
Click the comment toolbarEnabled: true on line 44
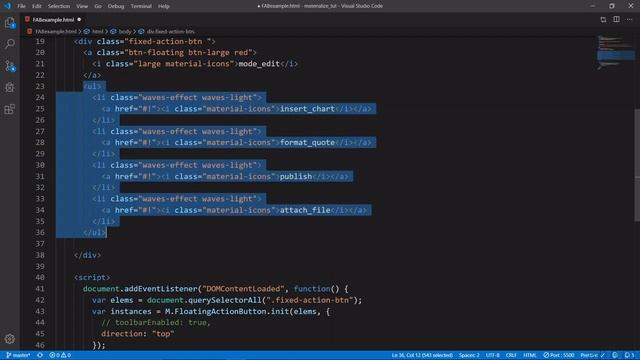click(156, 322)
